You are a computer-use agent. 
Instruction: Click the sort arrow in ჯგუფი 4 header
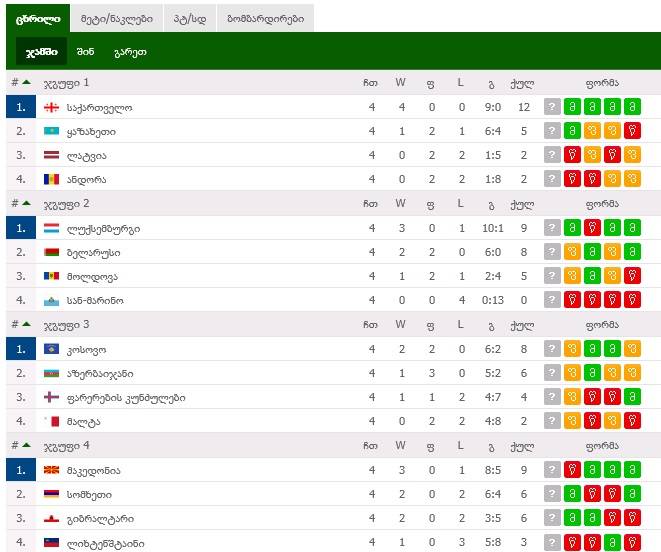pyautogui.click(x=26, y=445)
